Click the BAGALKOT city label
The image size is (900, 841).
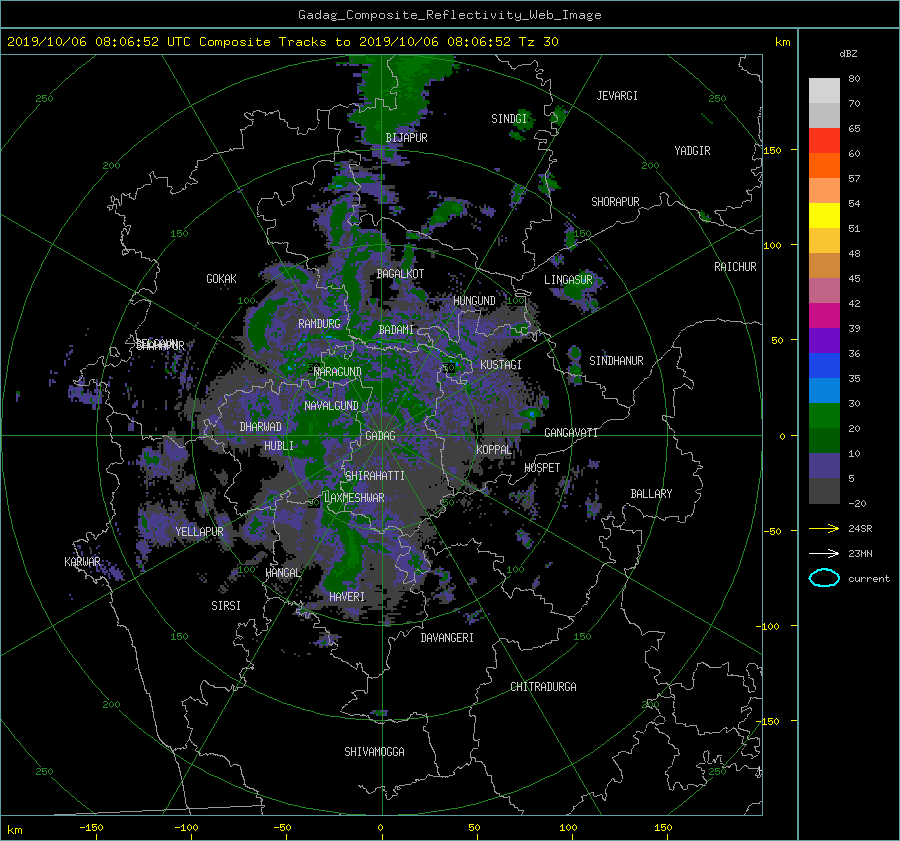click(x=400, y=274)
